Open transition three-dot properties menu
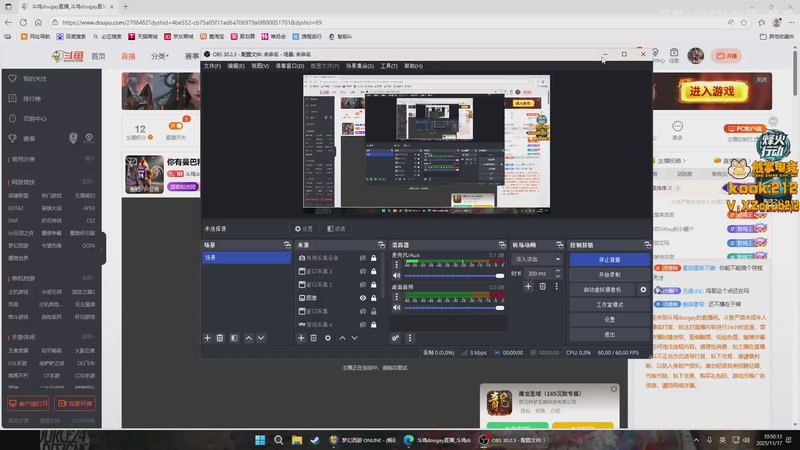The width and height of the screenshot is (800, 450). coord(557,286)
